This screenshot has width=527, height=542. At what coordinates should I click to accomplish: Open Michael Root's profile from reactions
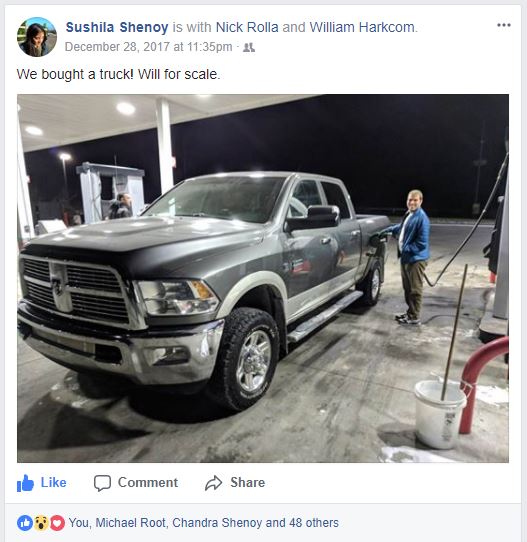click(x=131, y=523)
